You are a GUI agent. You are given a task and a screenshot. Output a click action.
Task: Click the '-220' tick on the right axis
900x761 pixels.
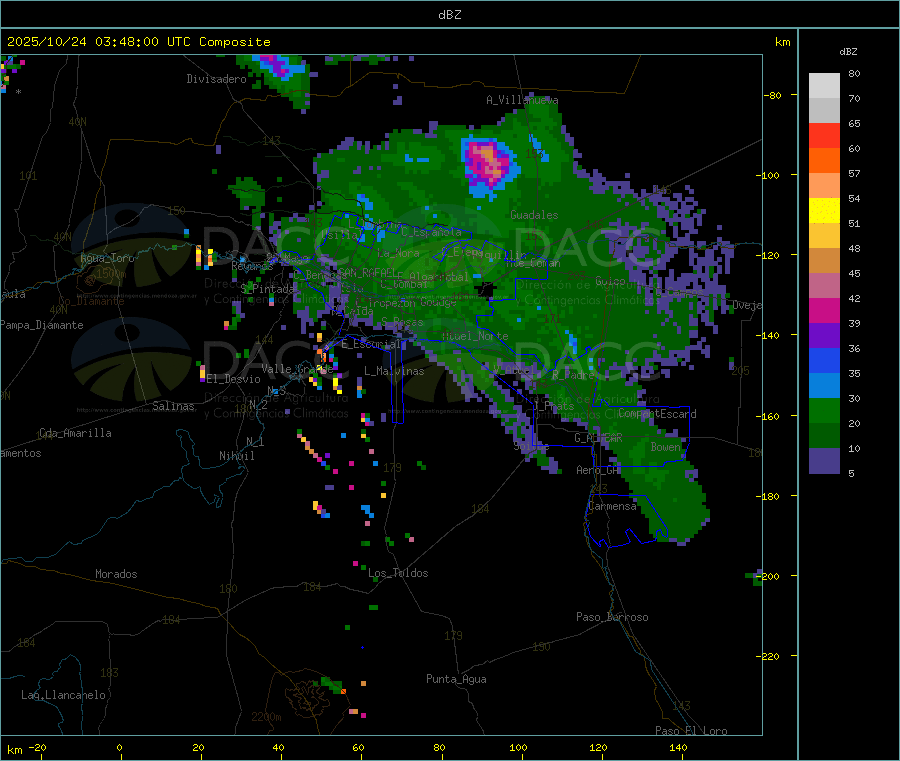tap(769, 657)
